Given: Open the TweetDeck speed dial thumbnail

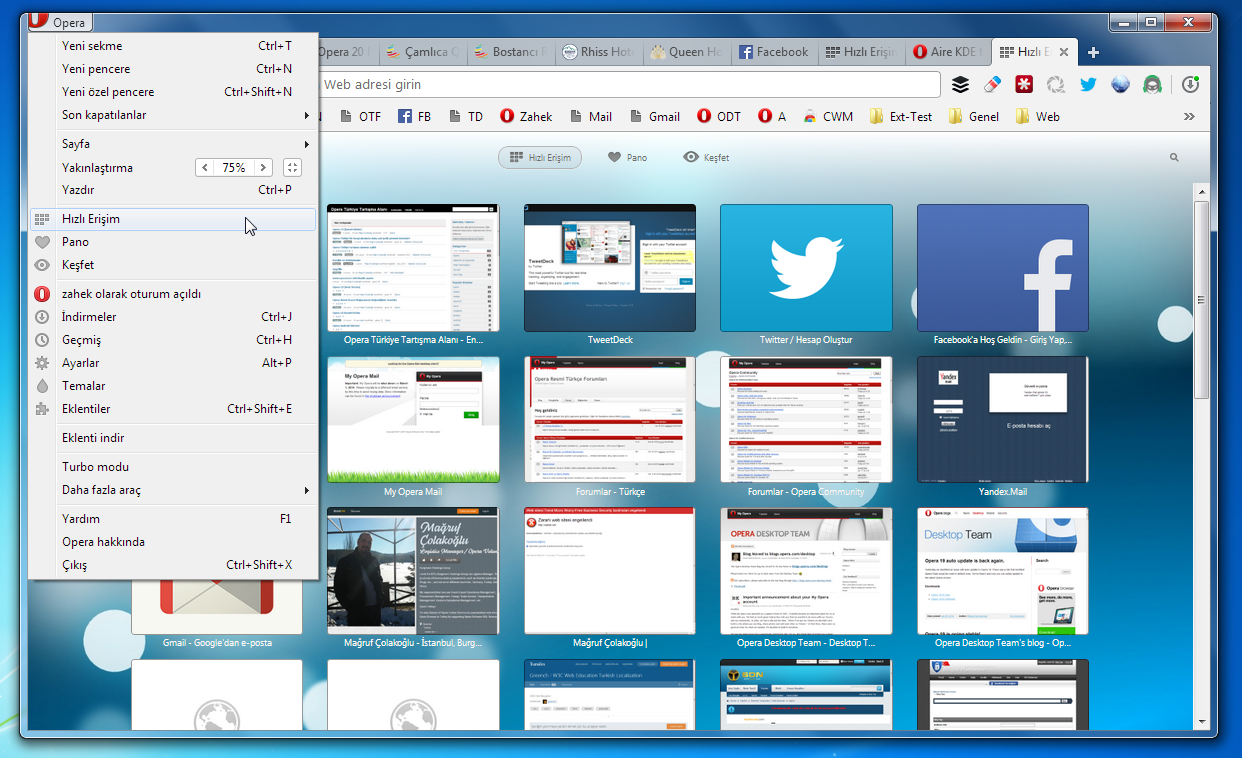Looking at the screenshot, I should [610, 268].
